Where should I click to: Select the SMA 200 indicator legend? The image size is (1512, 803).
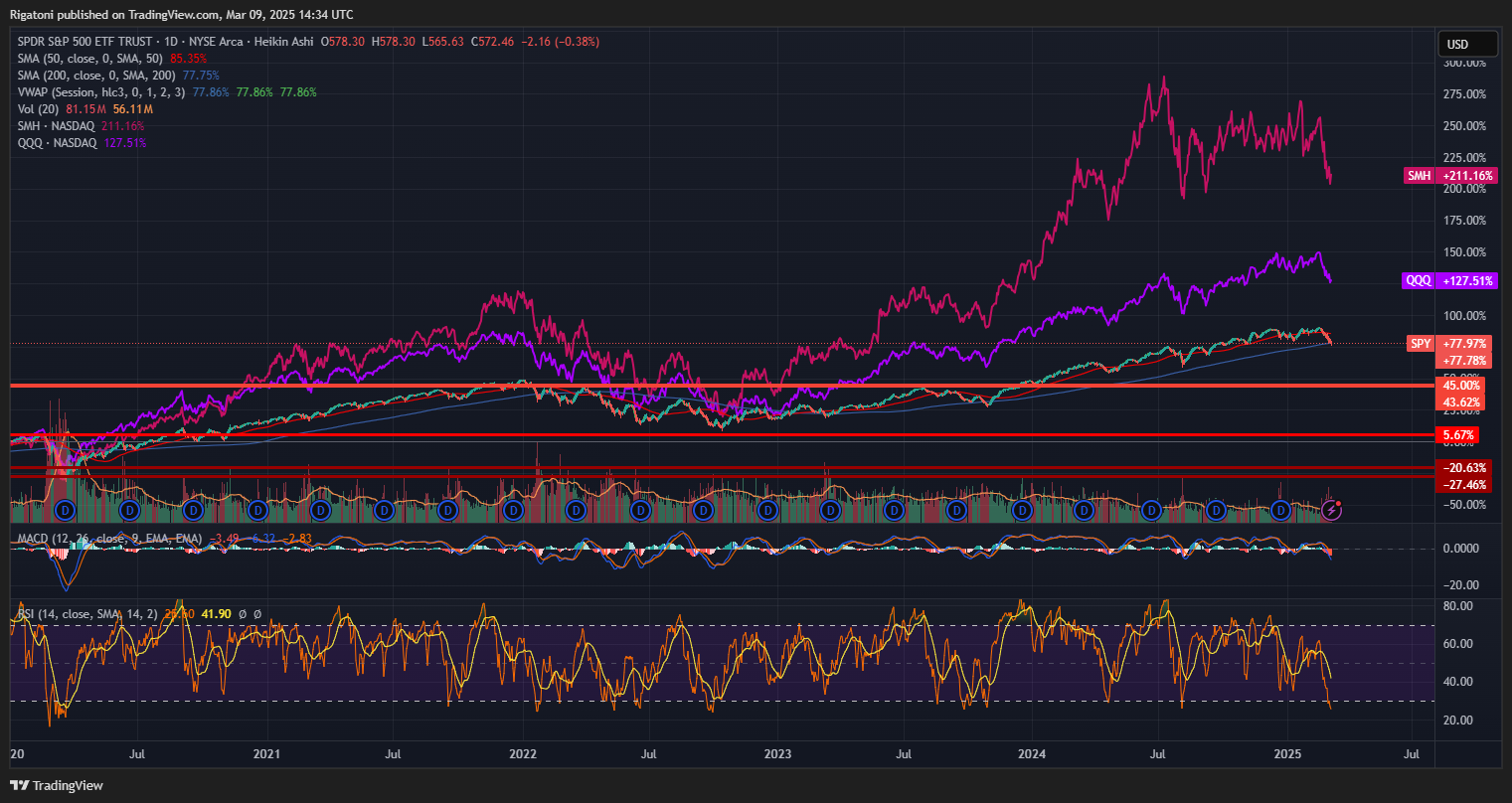pyautogui.click(x=97, y=76)
